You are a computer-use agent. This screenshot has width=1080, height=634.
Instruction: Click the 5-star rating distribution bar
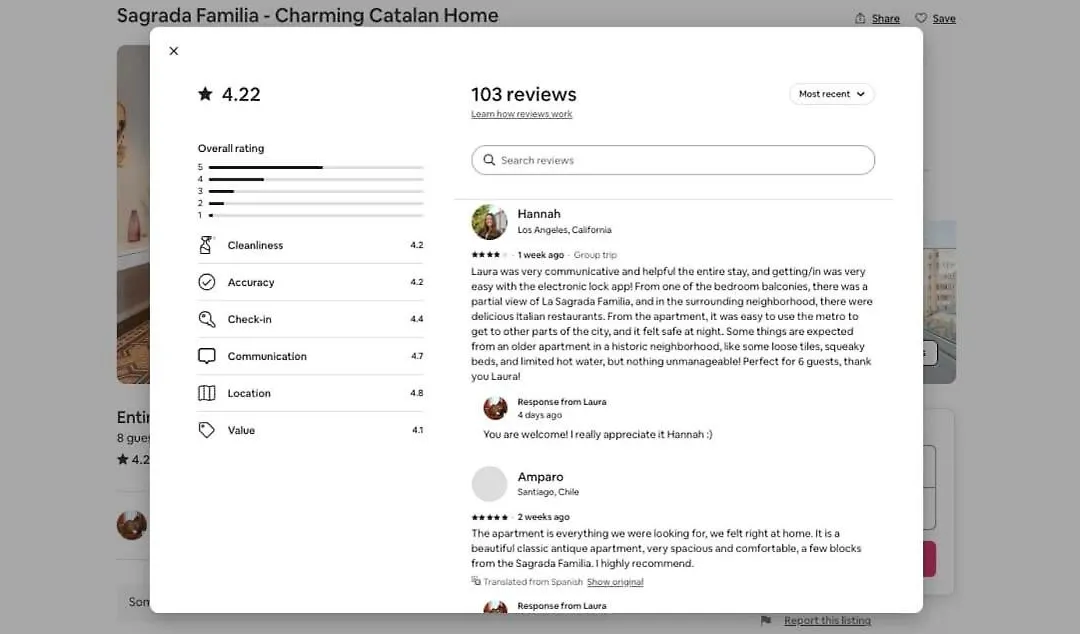[x=316, y=167]
